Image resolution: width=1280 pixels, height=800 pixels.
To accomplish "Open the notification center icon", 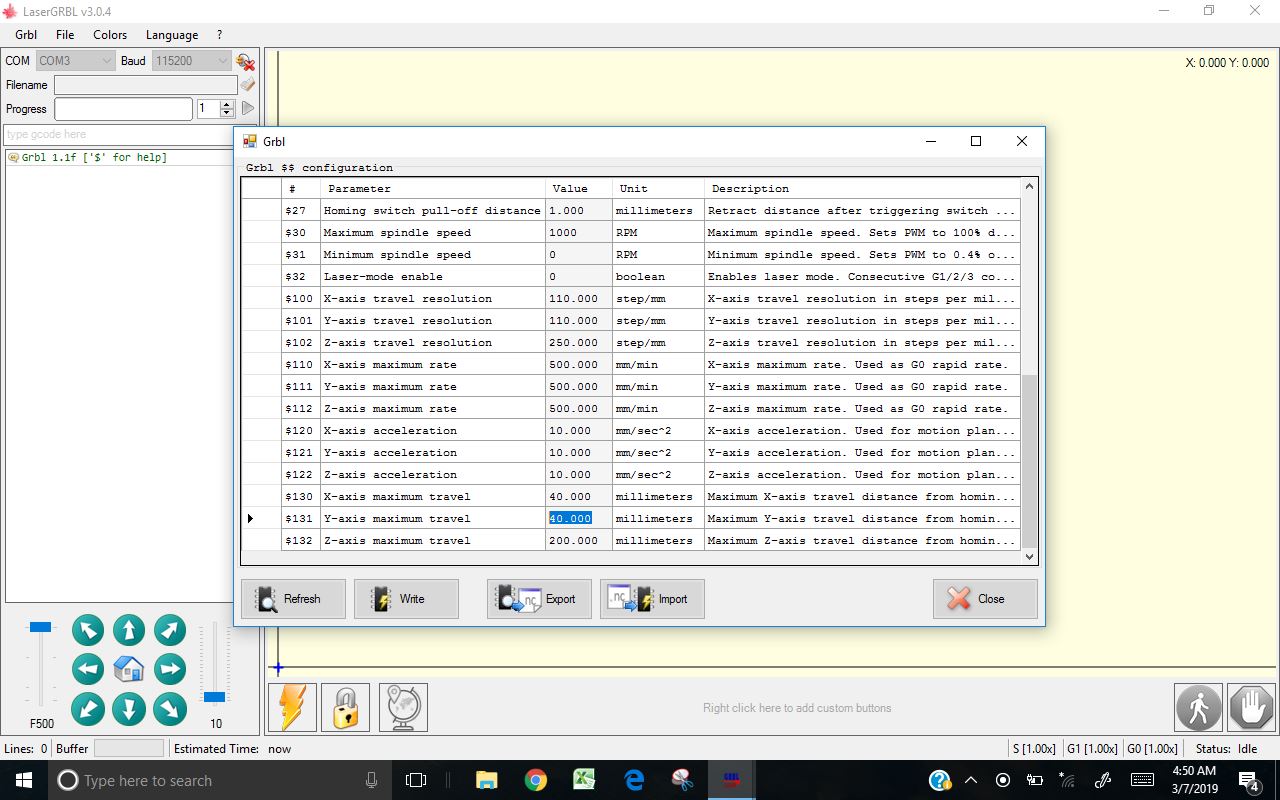I will click(1249, 780).
